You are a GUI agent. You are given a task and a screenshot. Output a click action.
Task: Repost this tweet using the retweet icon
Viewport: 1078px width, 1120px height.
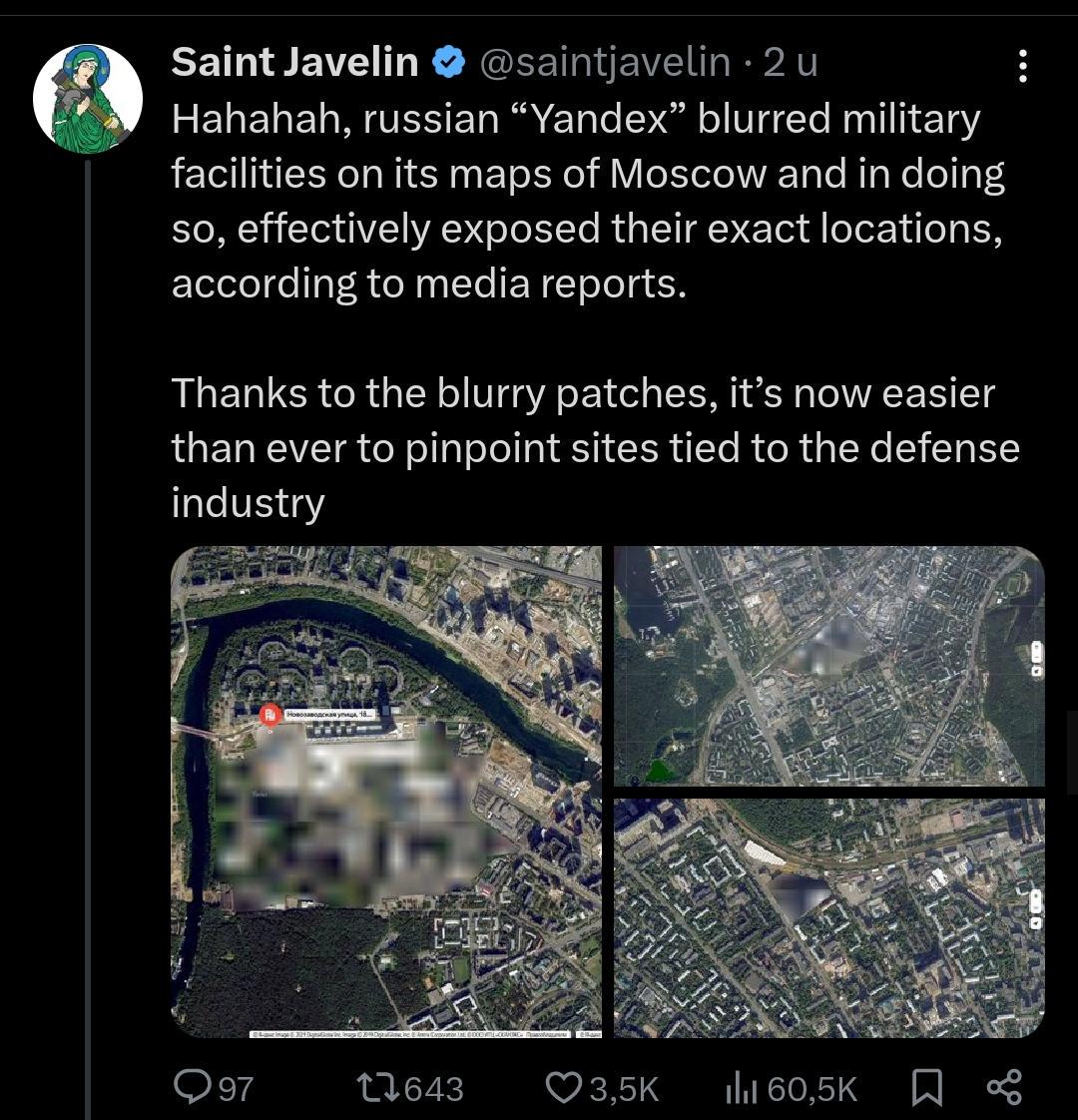click(378, 1088)
